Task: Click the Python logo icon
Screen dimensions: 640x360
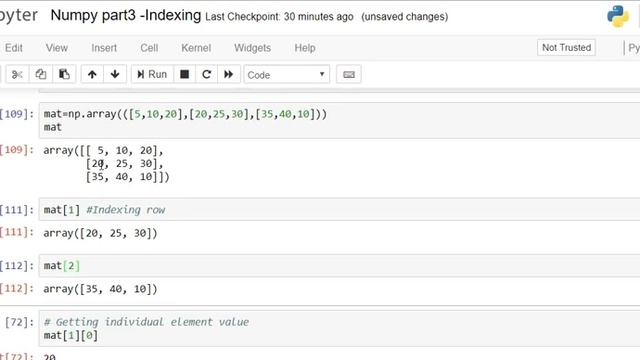Action: click(618, 16)
